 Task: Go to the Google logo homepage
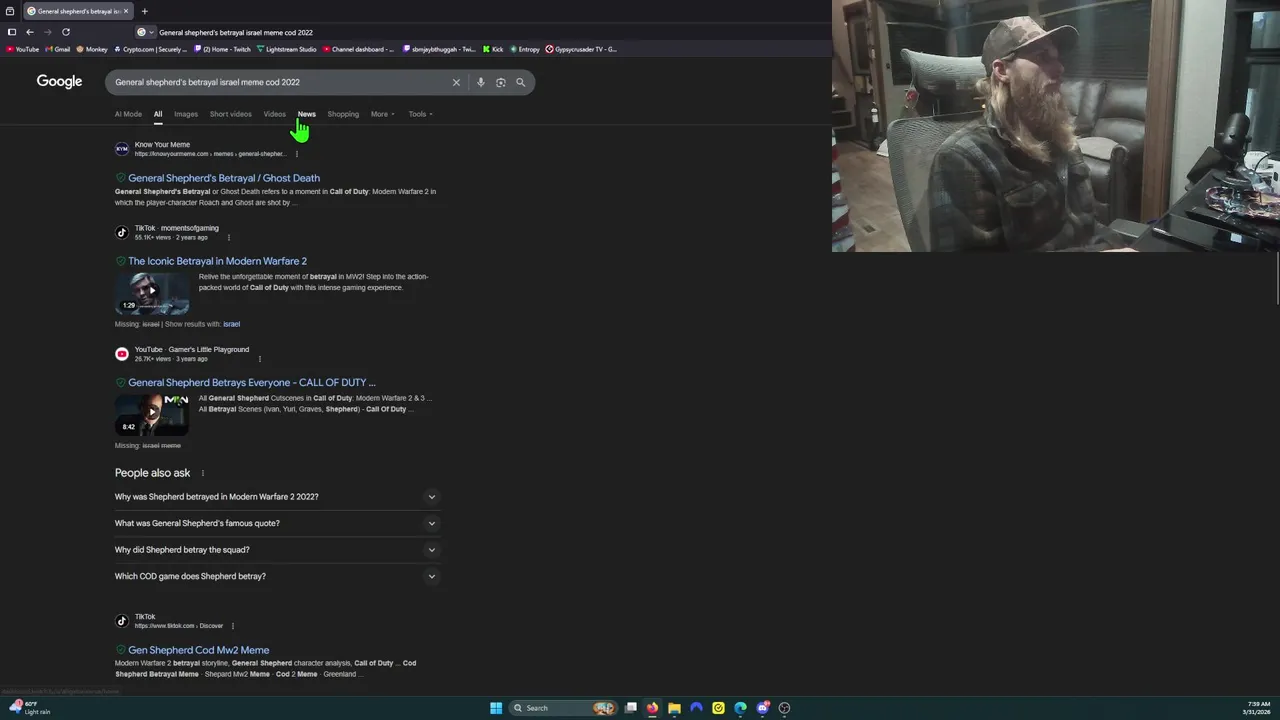coord(59,81)
